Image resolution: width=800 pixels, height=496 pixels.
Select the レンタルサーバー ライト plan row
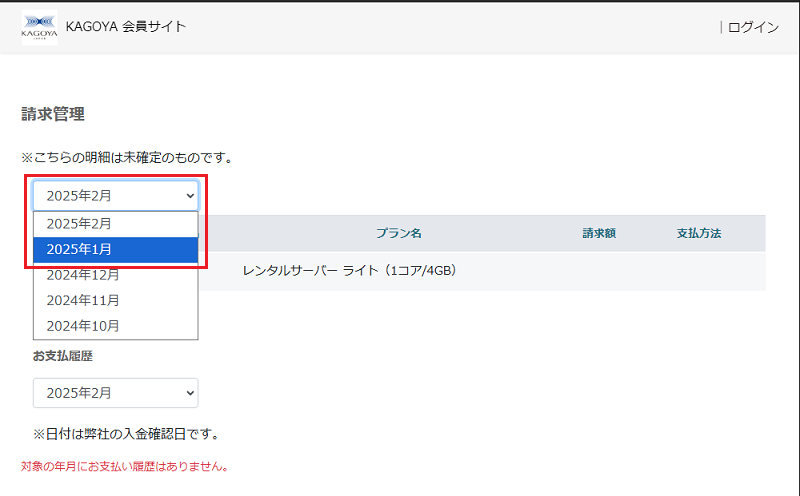coord(350,271)
